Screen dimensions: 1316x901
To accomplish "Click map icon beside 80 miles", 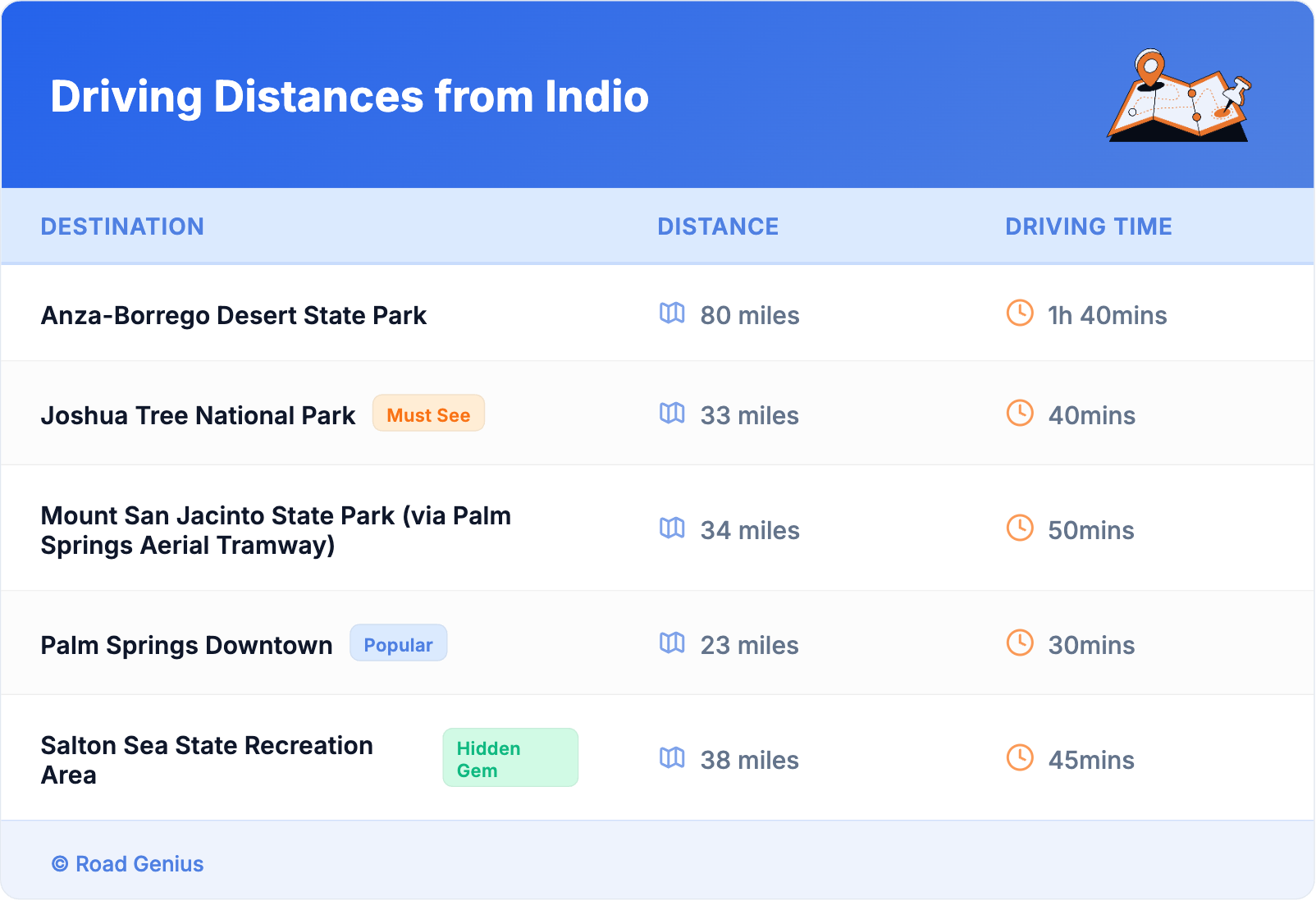I will (x=672, y=313).
